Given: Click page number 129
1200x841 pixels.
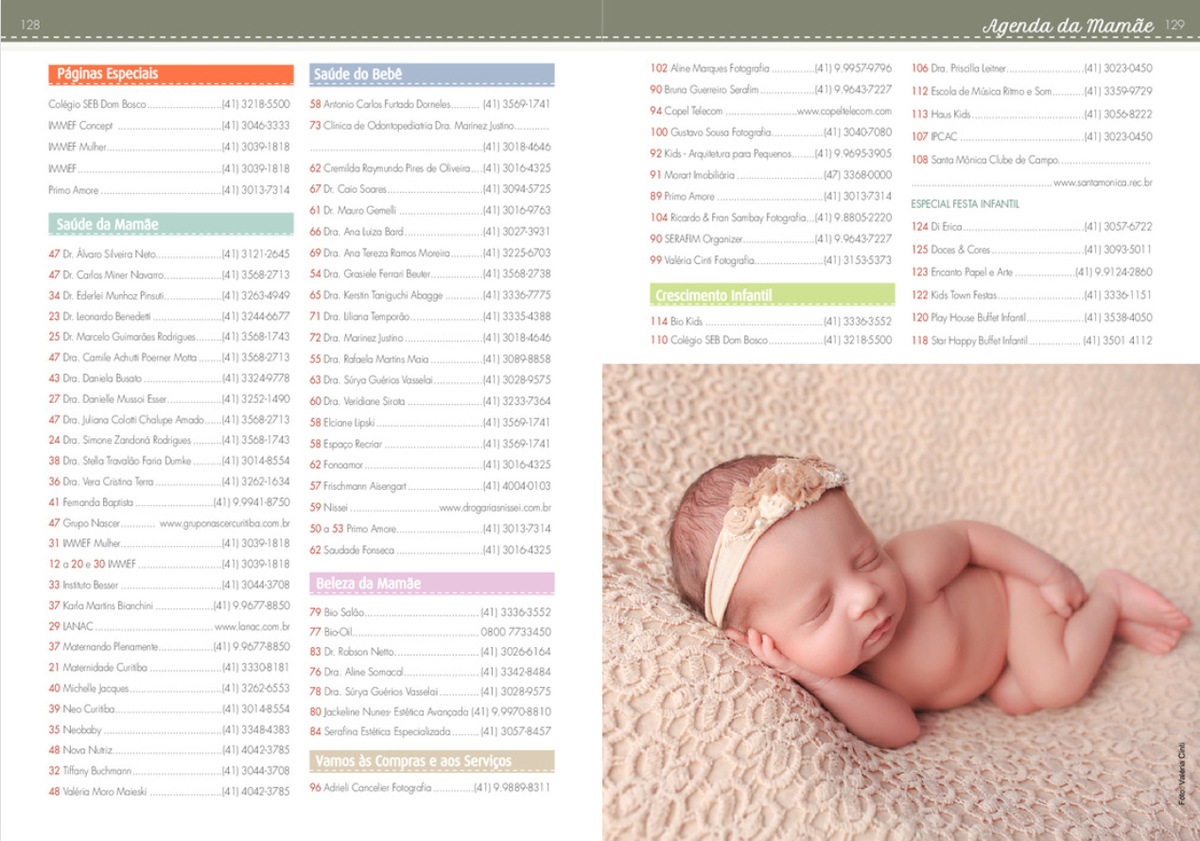Looking at the screenshot, I should (x=1174, y=26).
